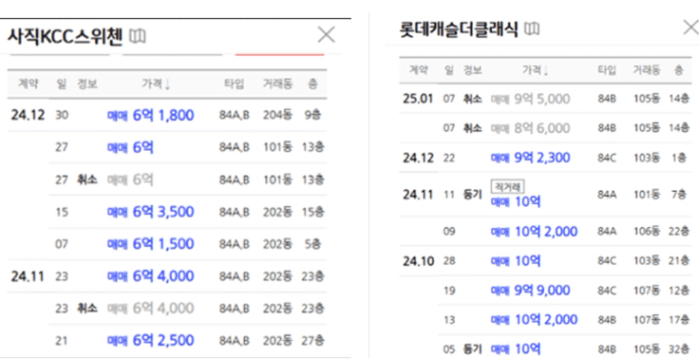Click 등기 label in 05 day row
The image size is (699, 360).
click(x=473, y=349)
